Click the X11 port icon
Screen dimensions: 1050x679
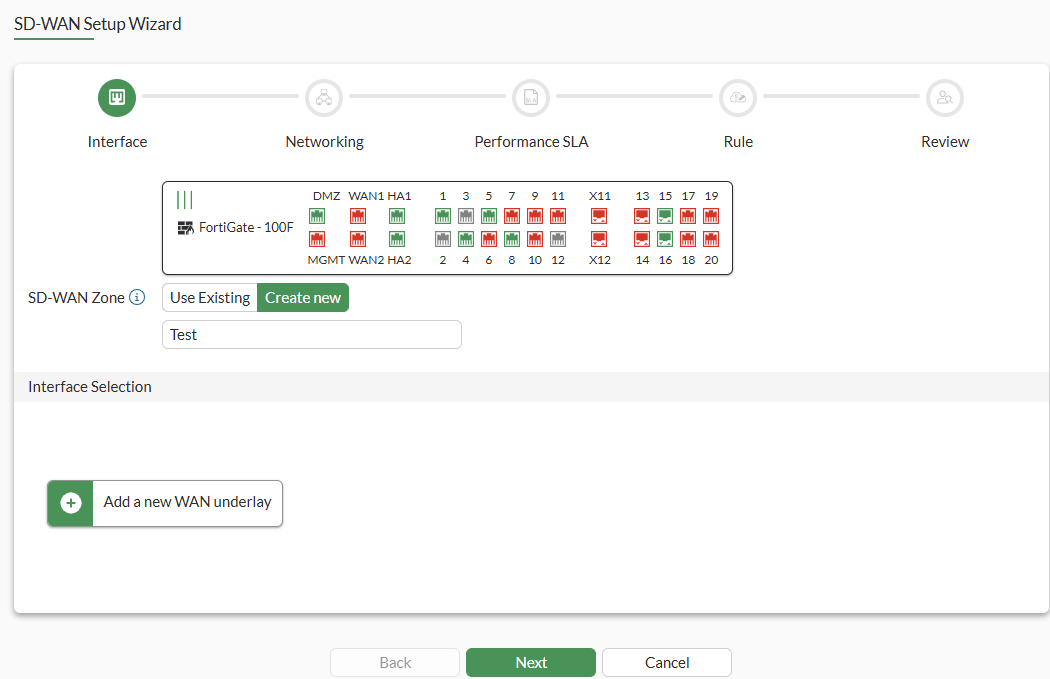click(599, 216)
